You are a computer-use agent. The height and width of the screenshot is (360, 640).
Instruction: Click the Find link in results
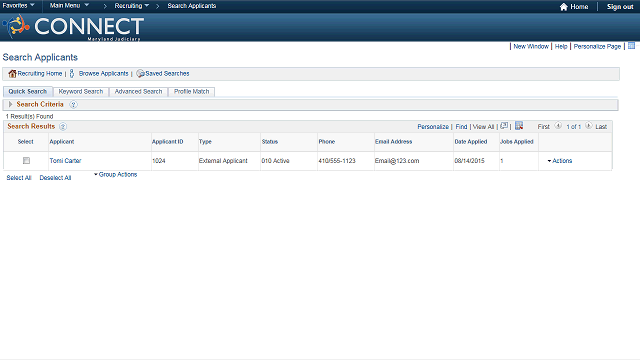click(461, 127)
